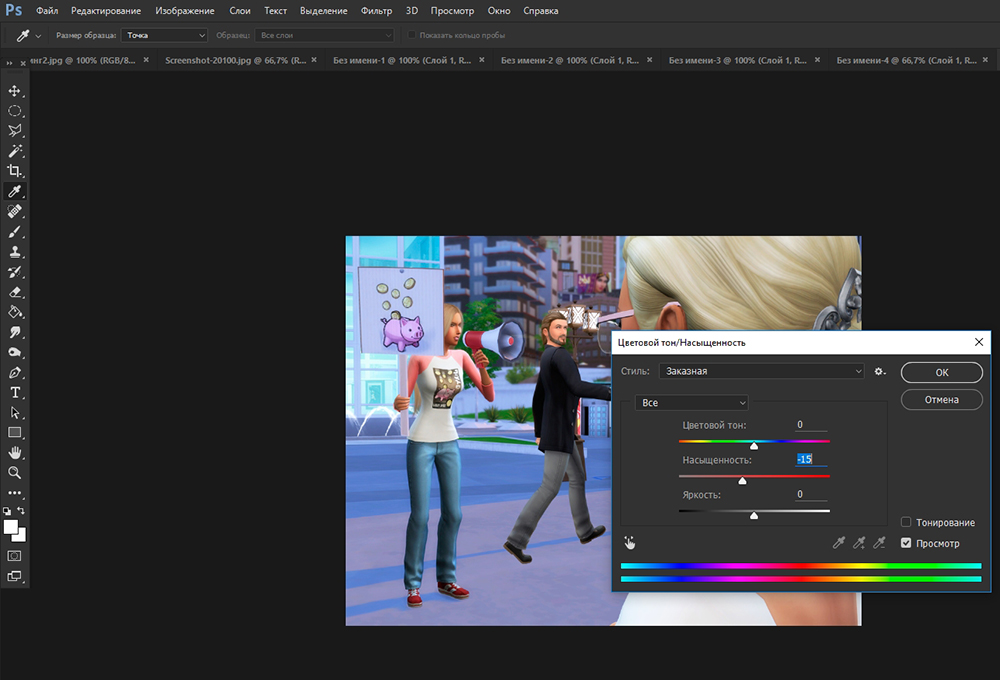Select the Eraser tool
The image size is (1000, 680).
pyautogui.click(x=15, y=292)
